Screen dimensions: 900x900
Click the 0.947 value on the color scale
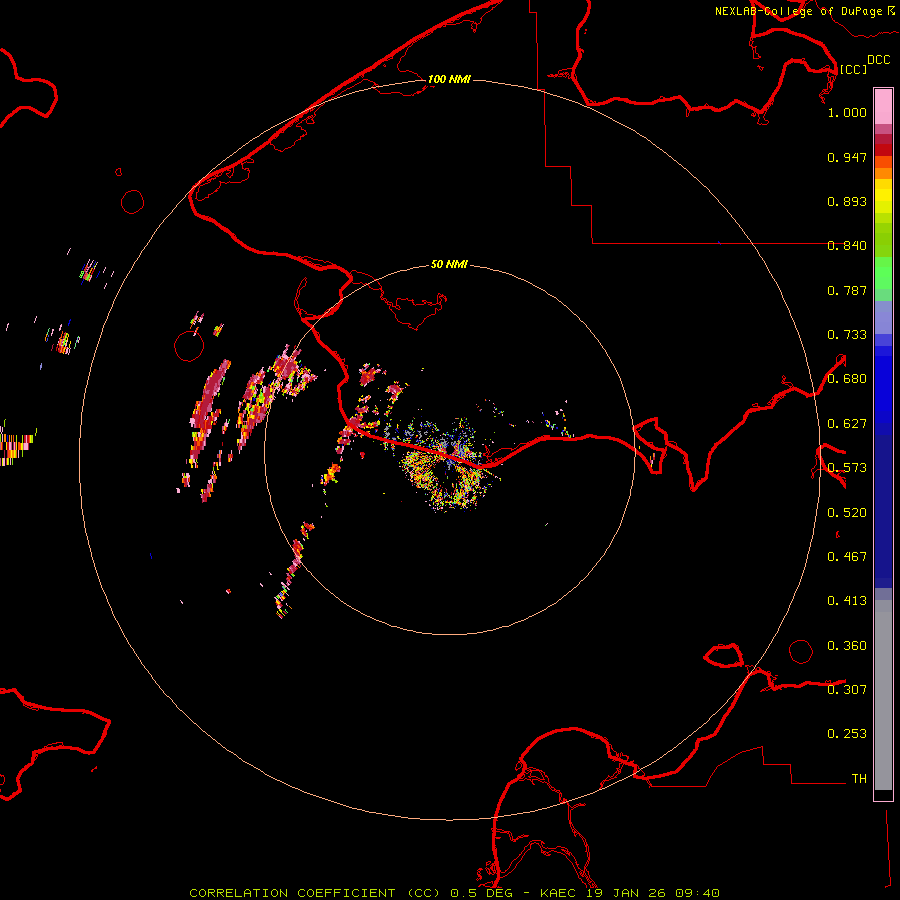click(x=847, y=157)
